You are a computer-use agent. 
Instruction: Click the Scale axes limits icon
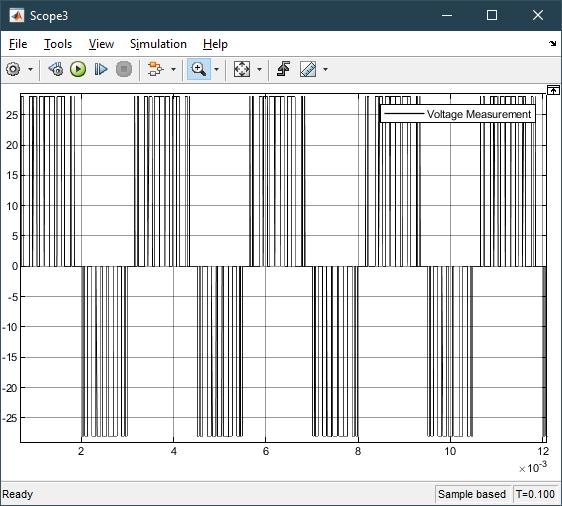[x=242, y=69]
